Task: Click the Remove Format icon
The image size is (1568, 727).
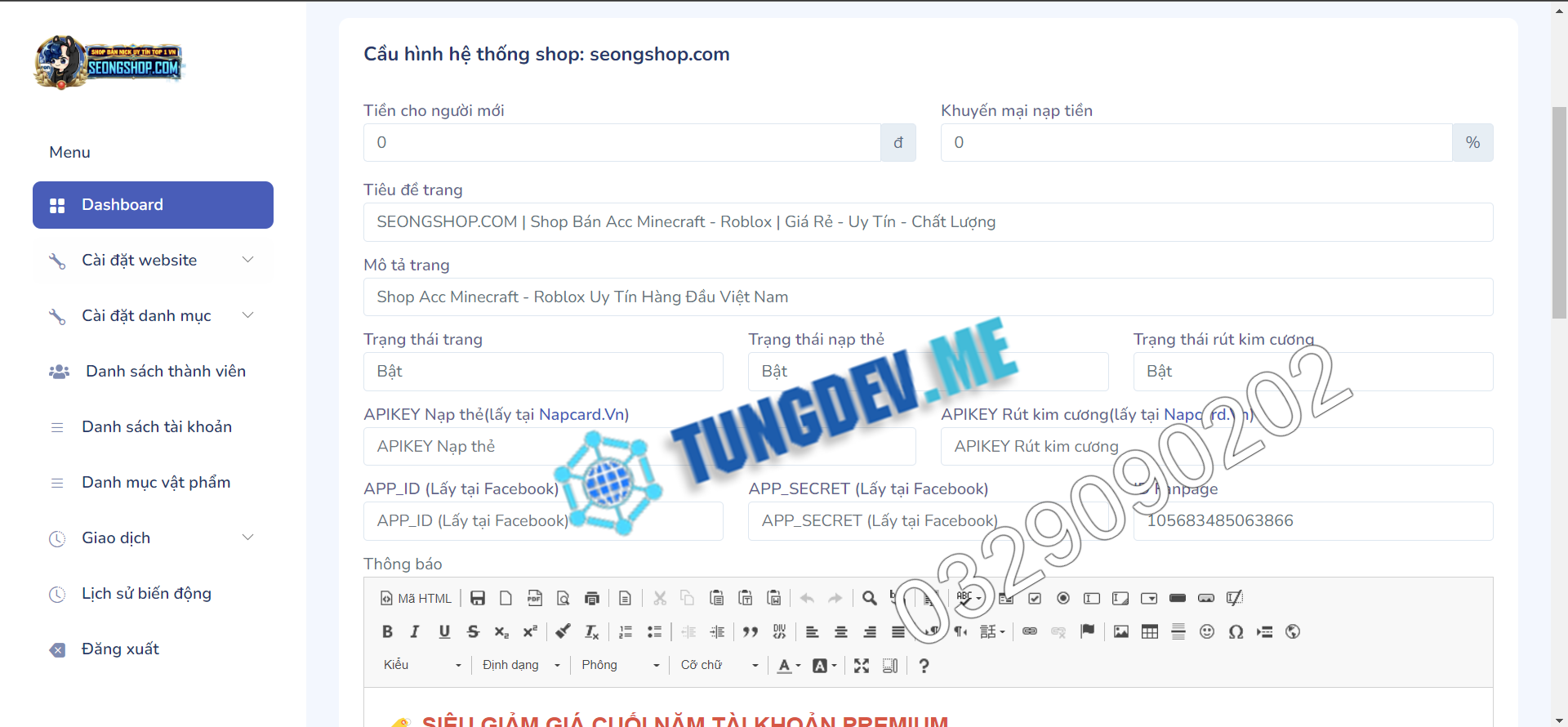Action: (591, 631)
